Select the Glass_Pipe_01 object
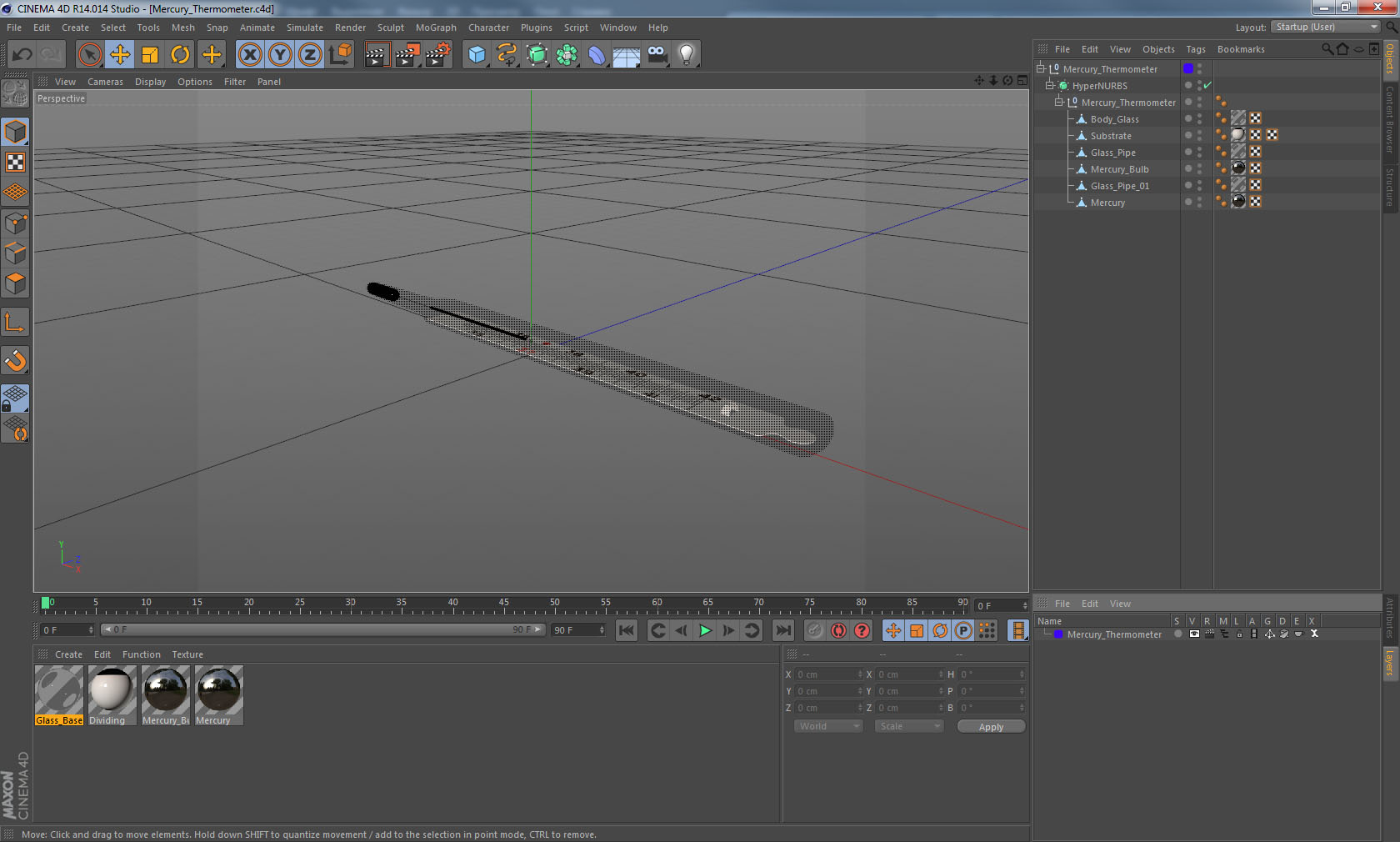 click(x=1119, y=186)
